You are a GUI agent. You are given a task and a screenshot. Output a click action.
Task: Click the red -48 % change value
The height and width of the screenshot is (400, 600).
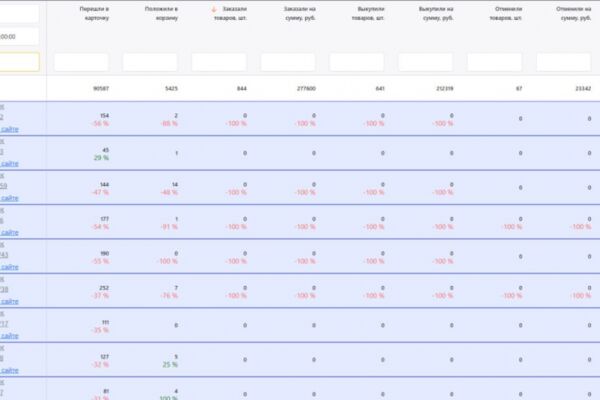pyautogui.click(x=170, y=193)
